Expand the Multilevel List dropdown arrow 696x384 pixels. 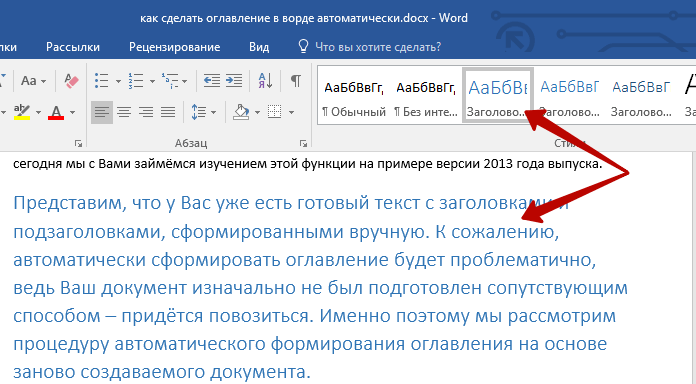pos(184,81)
